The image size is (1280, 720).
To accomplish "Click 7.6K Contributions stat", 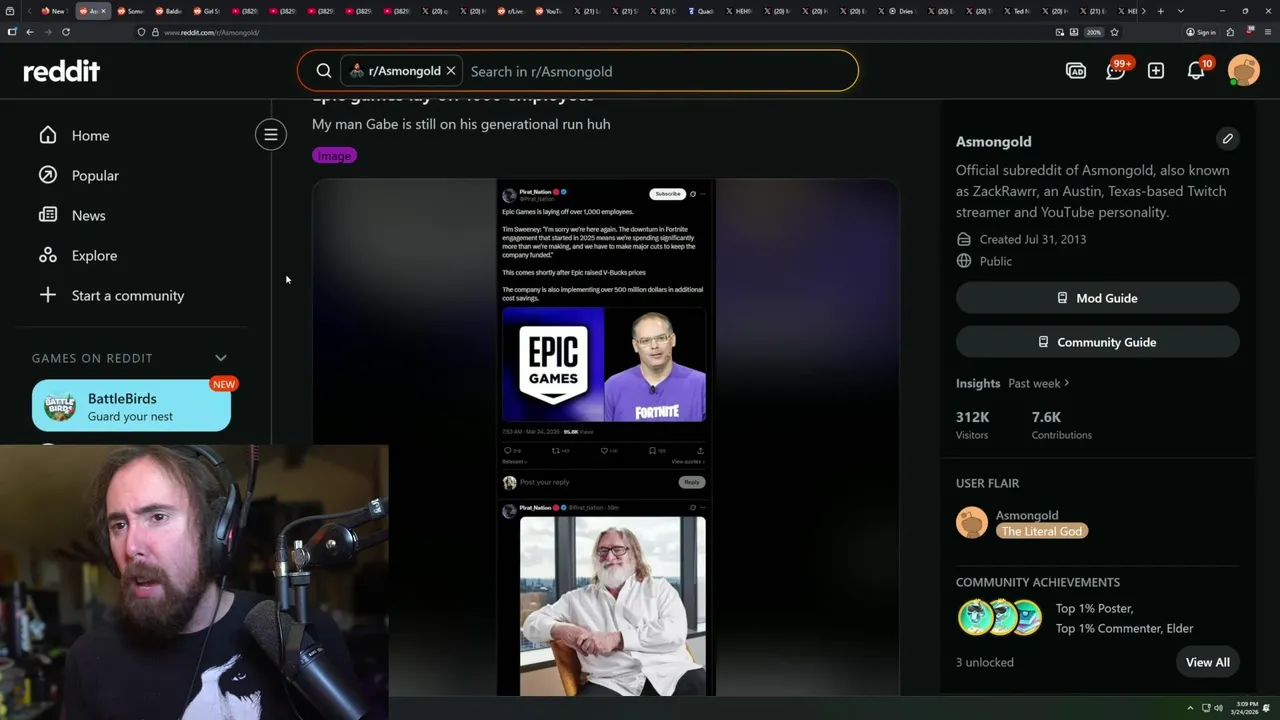I will tap(1062, 425).
